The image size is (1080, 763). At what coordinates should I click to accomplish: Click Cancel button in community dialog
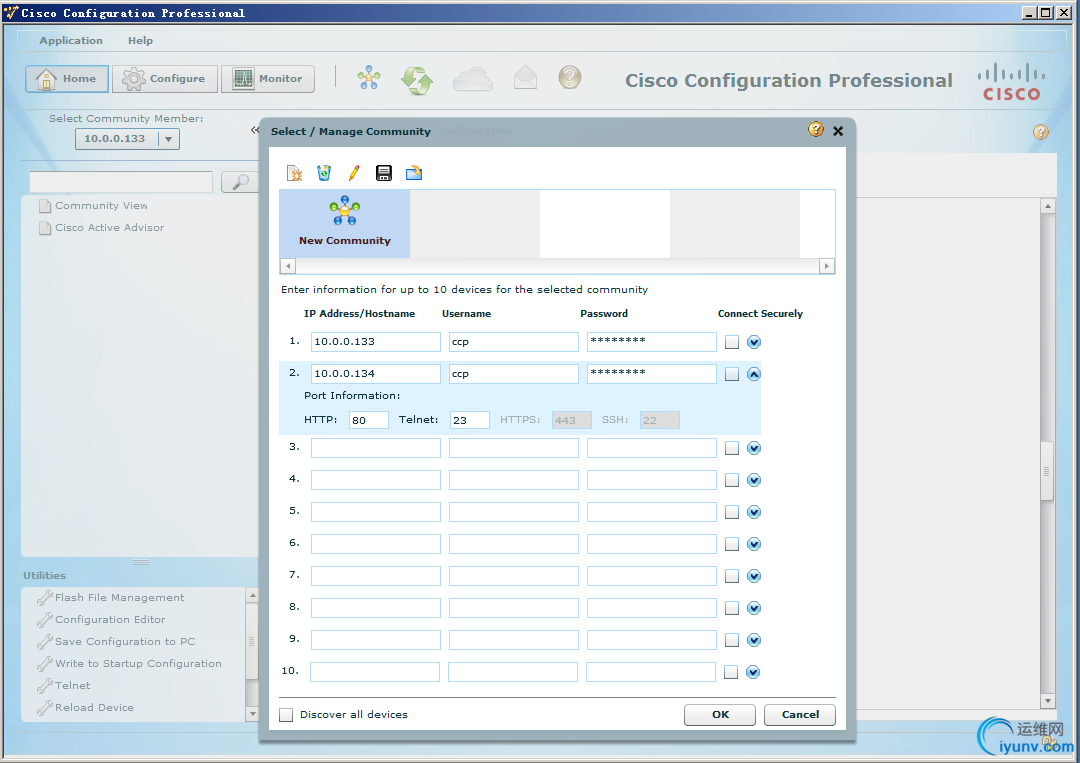click(800, 715)
